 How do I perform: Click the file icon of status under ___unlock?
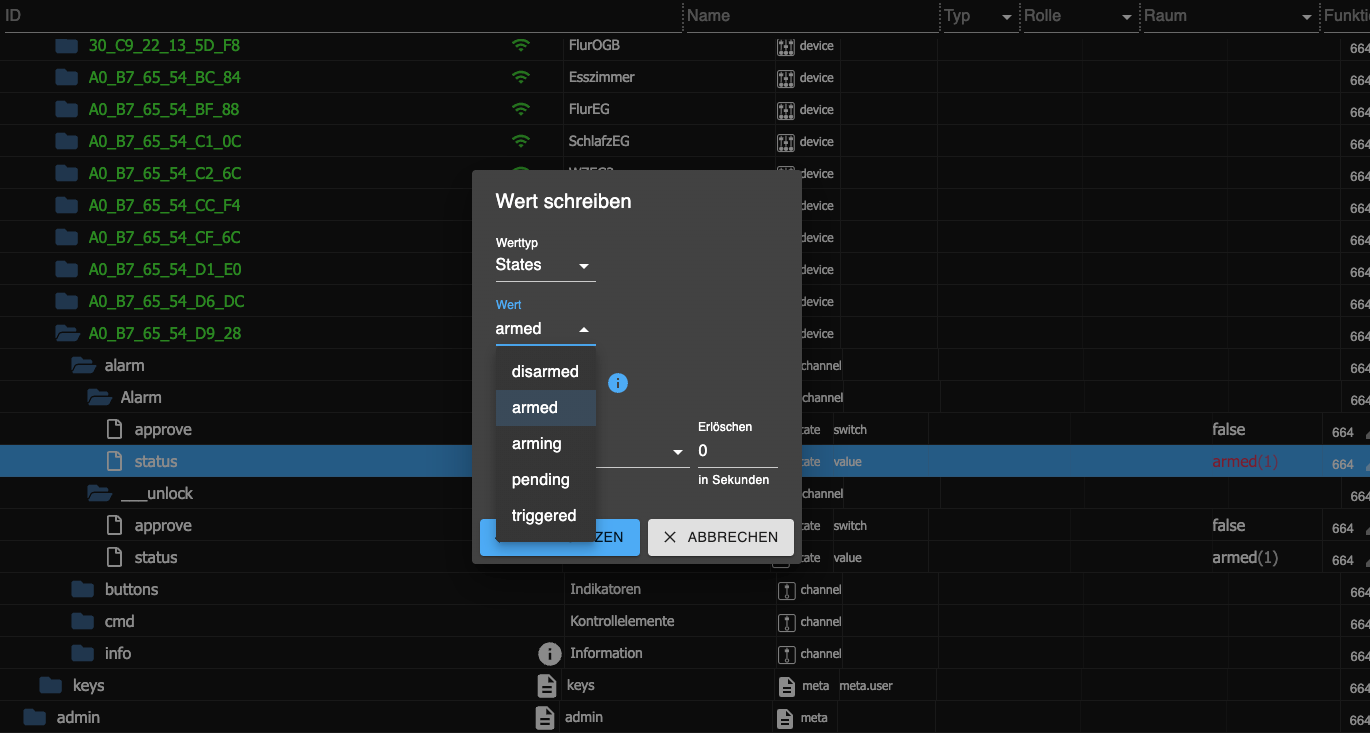pyautogui.click(x=114, y=557)
